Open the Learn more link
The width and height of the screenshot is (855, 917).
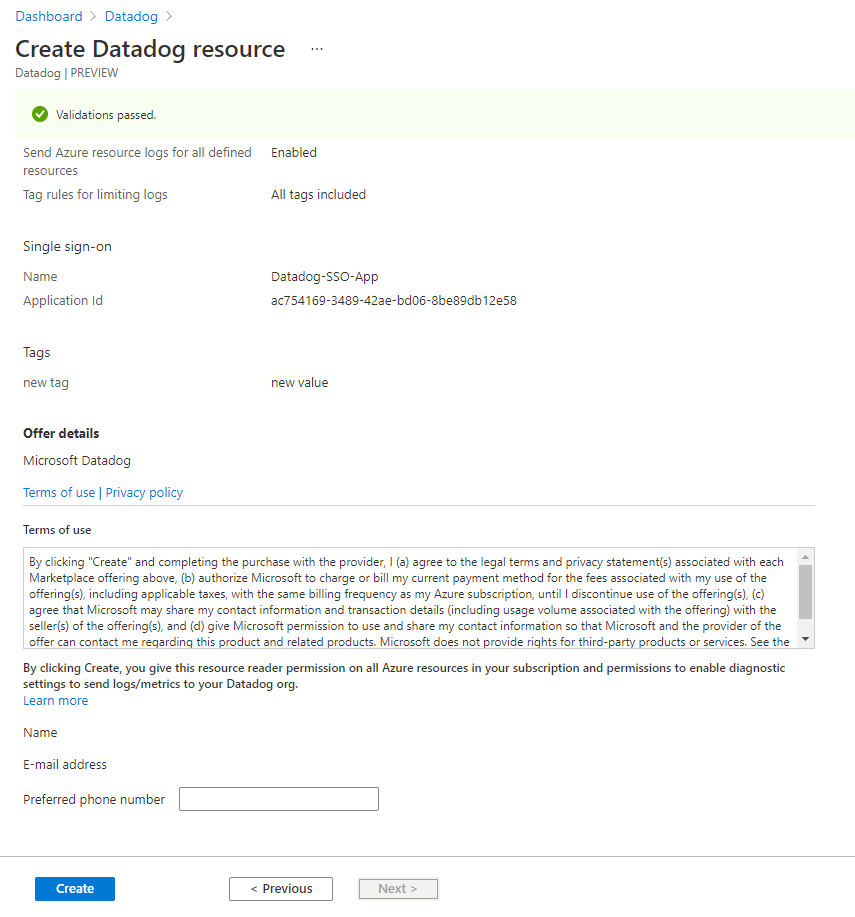point(55,701)
